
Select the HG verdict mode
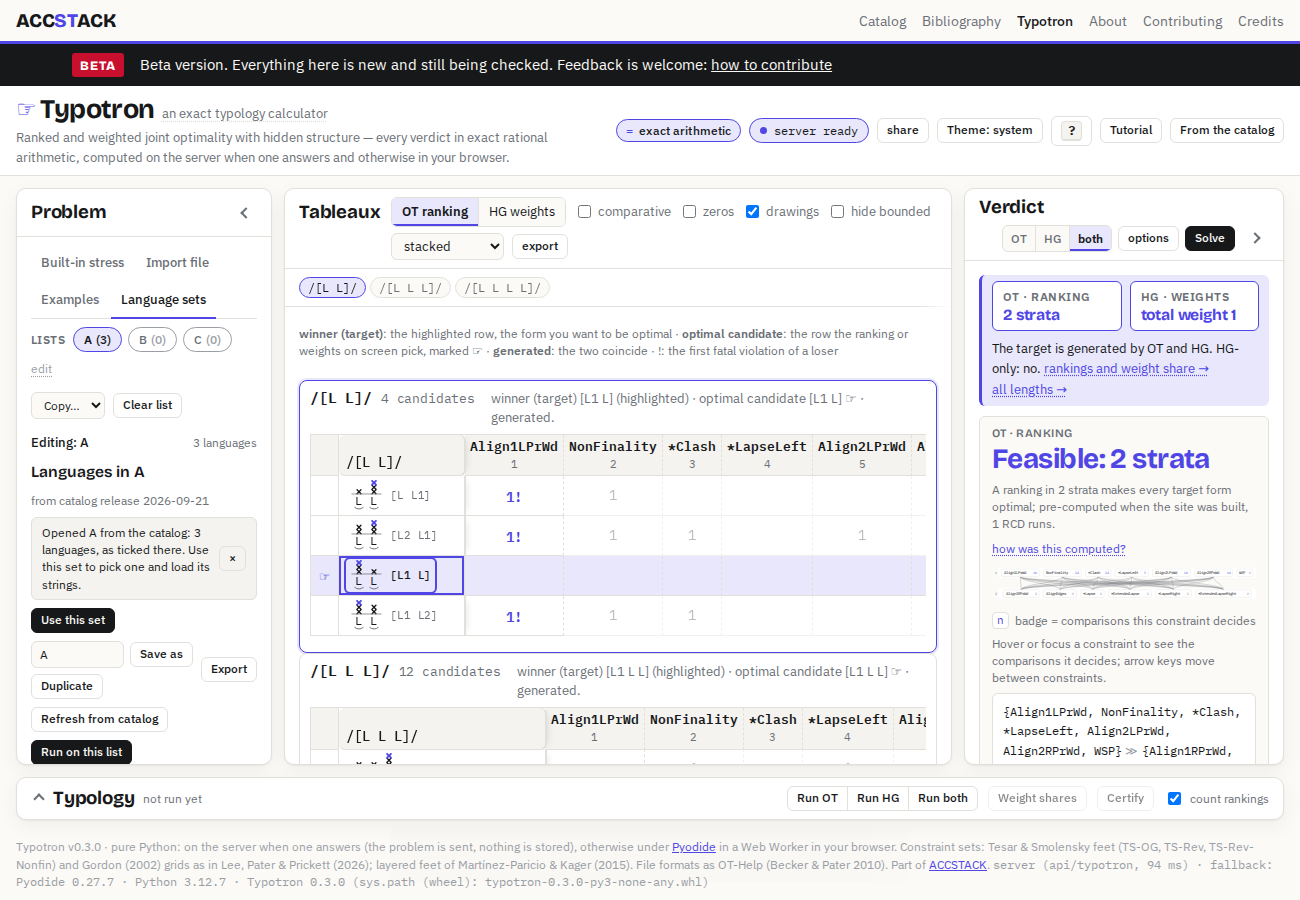1053,238
